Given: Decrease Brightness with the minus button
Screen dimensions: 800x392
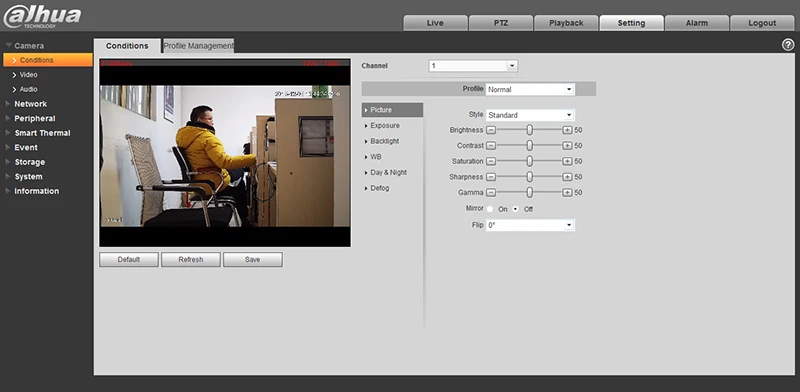Looking at the screenshot, I should 490,130.
